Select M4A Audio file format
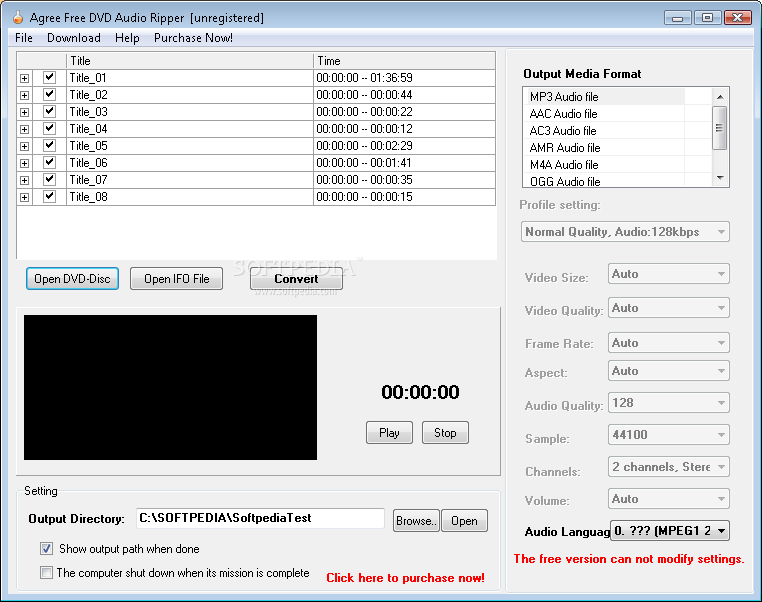 pyautogui.click(x=564, y=165)
